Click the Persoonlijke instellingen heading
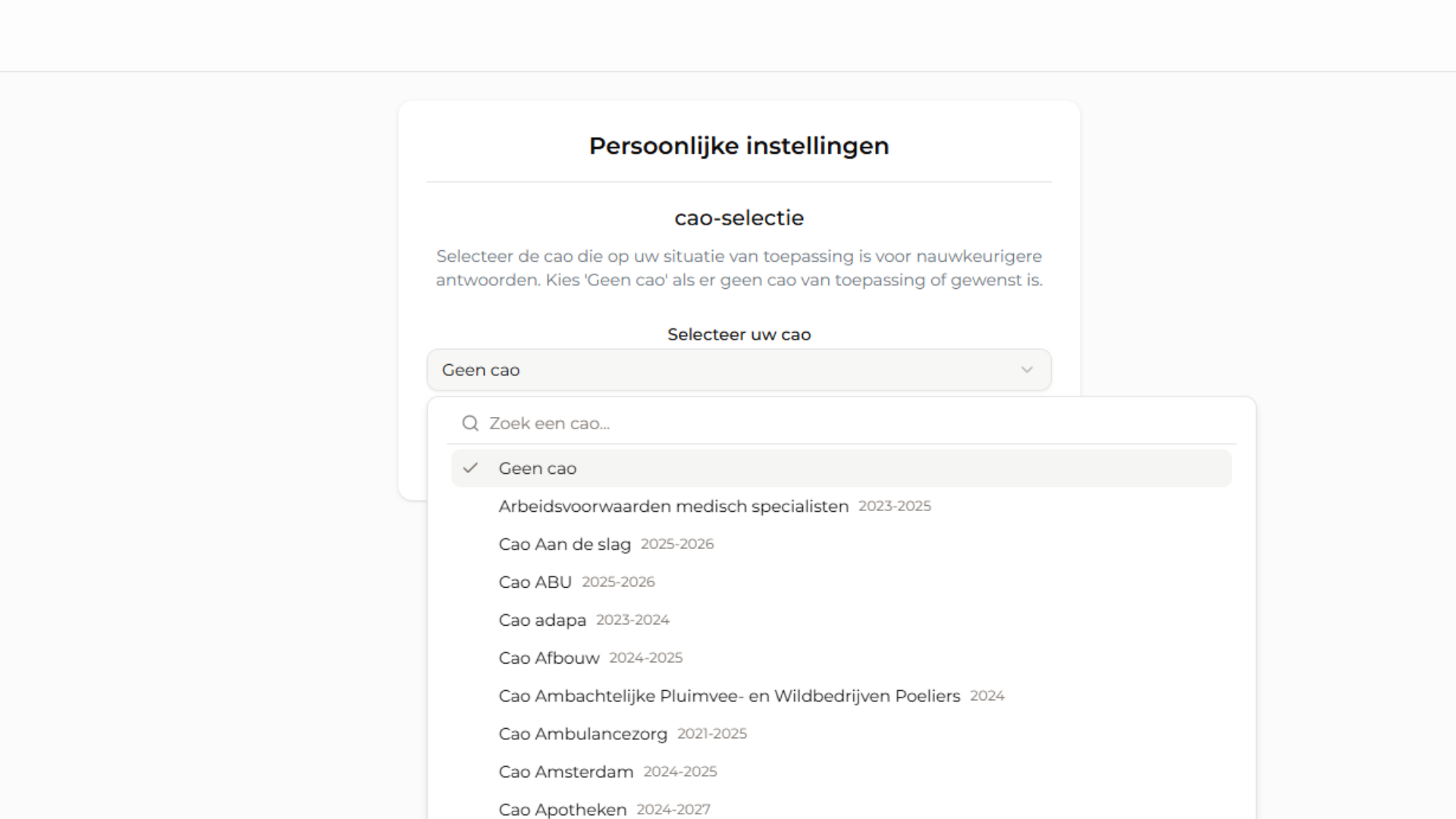This screenshot has height=819, width=1456. [739, 146]
